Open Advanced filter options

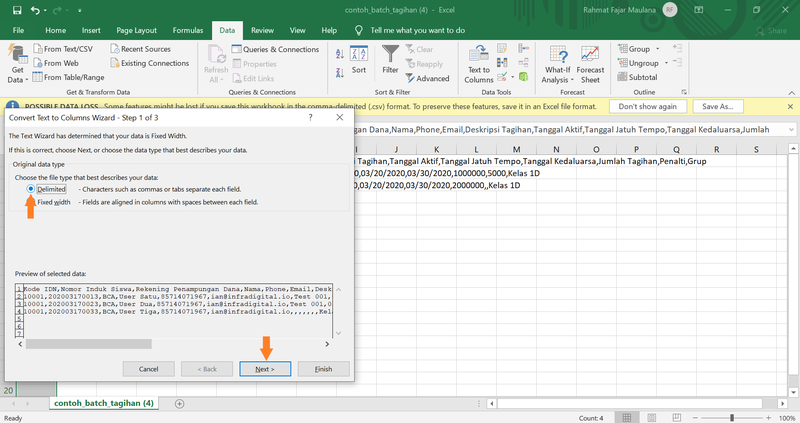coord(428,79)
